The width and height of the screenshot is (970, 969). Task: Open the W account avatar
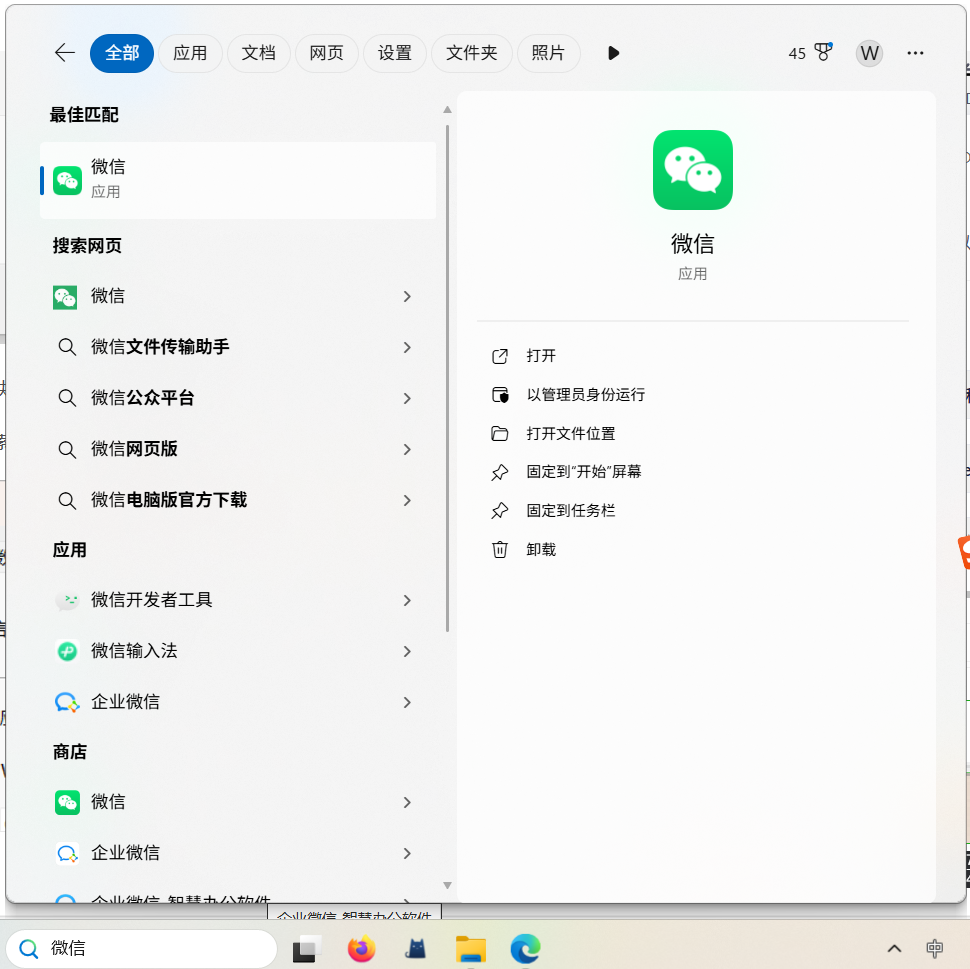[x=869, y=53]
